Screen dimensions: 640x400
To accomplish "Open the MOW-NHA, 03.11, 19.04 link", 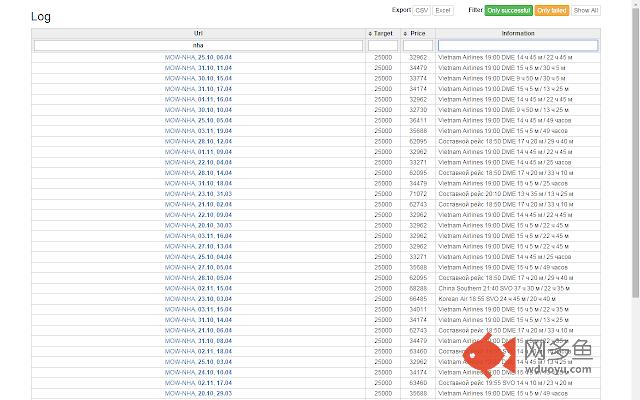I will click(198, 130).
